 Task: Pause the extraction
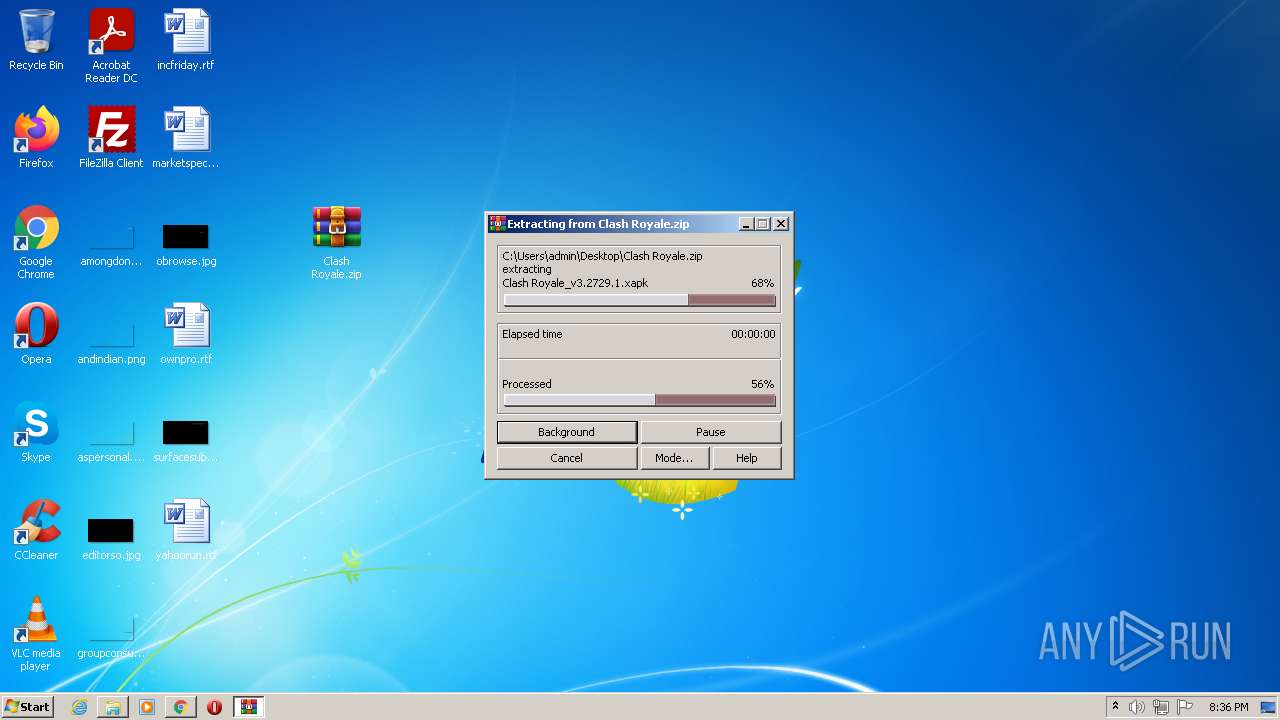point(710,432)
